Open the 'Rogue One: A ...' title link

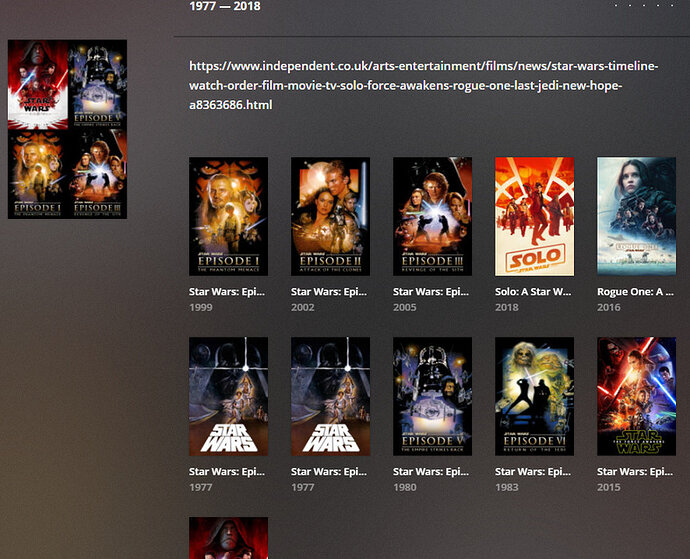click(x=635, y=292)
